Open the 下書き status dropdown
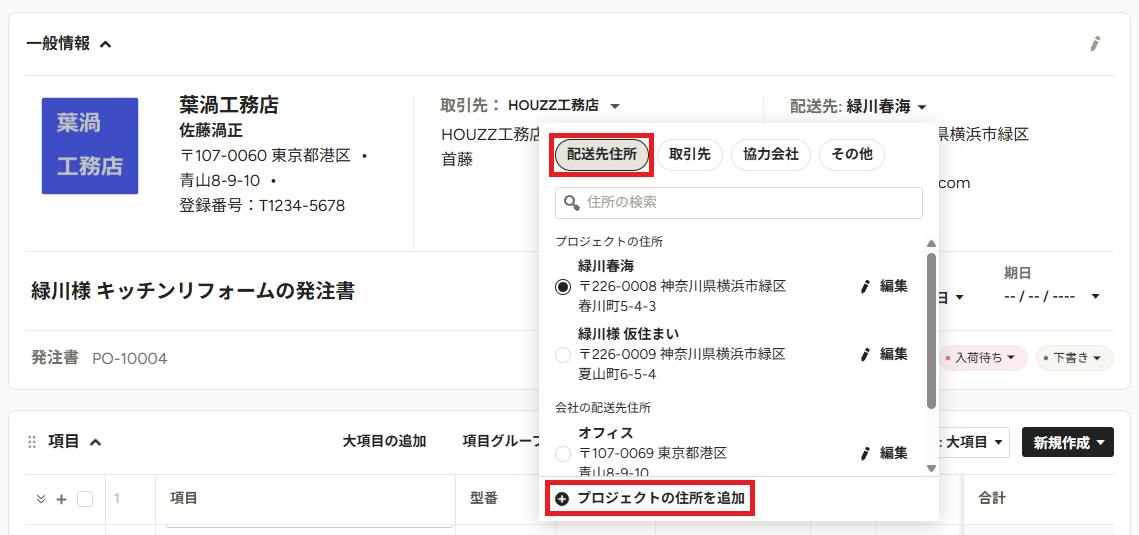This screenshot has height=535, width=1139. (x=1074, y=358)
